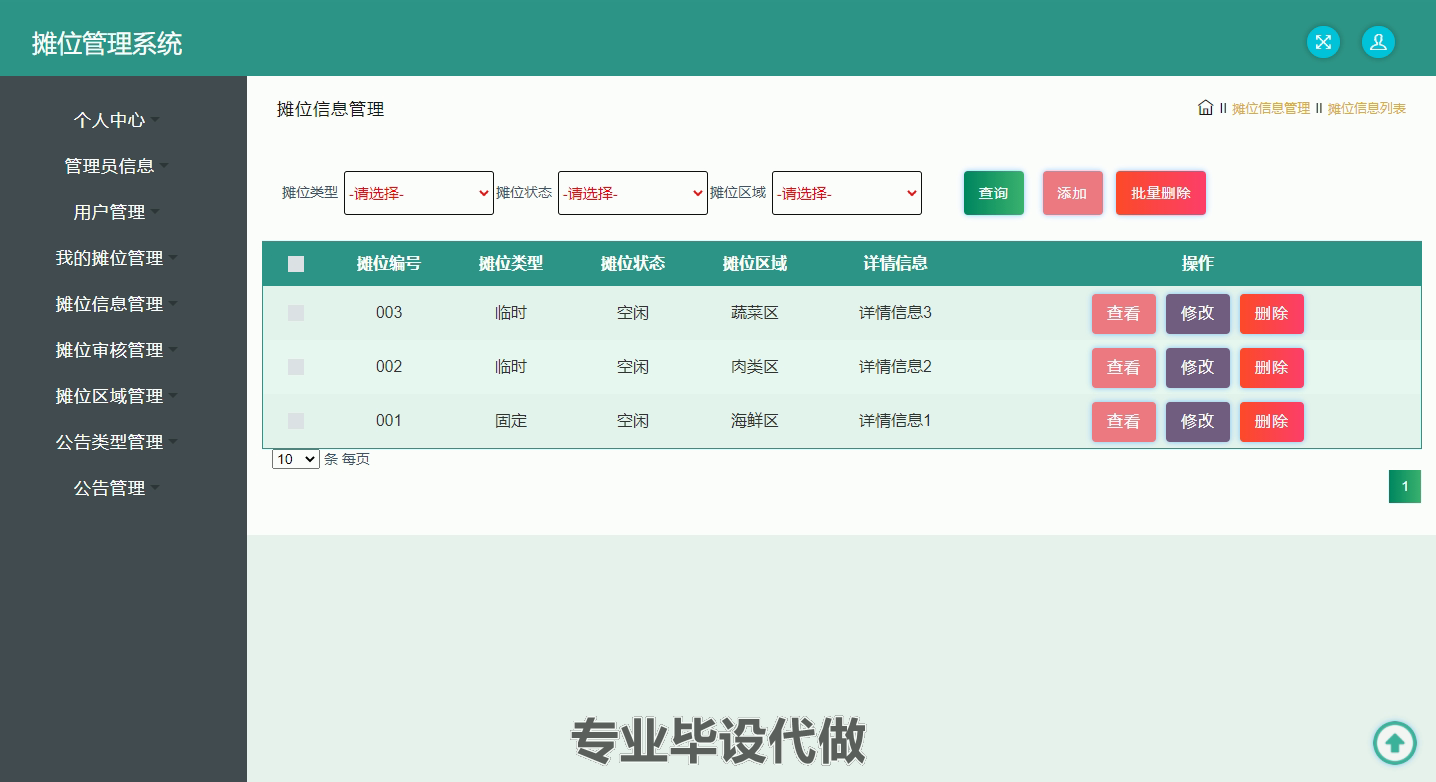
Task: Click the 批量删除 batch delete button
Action: point(1161,193)
